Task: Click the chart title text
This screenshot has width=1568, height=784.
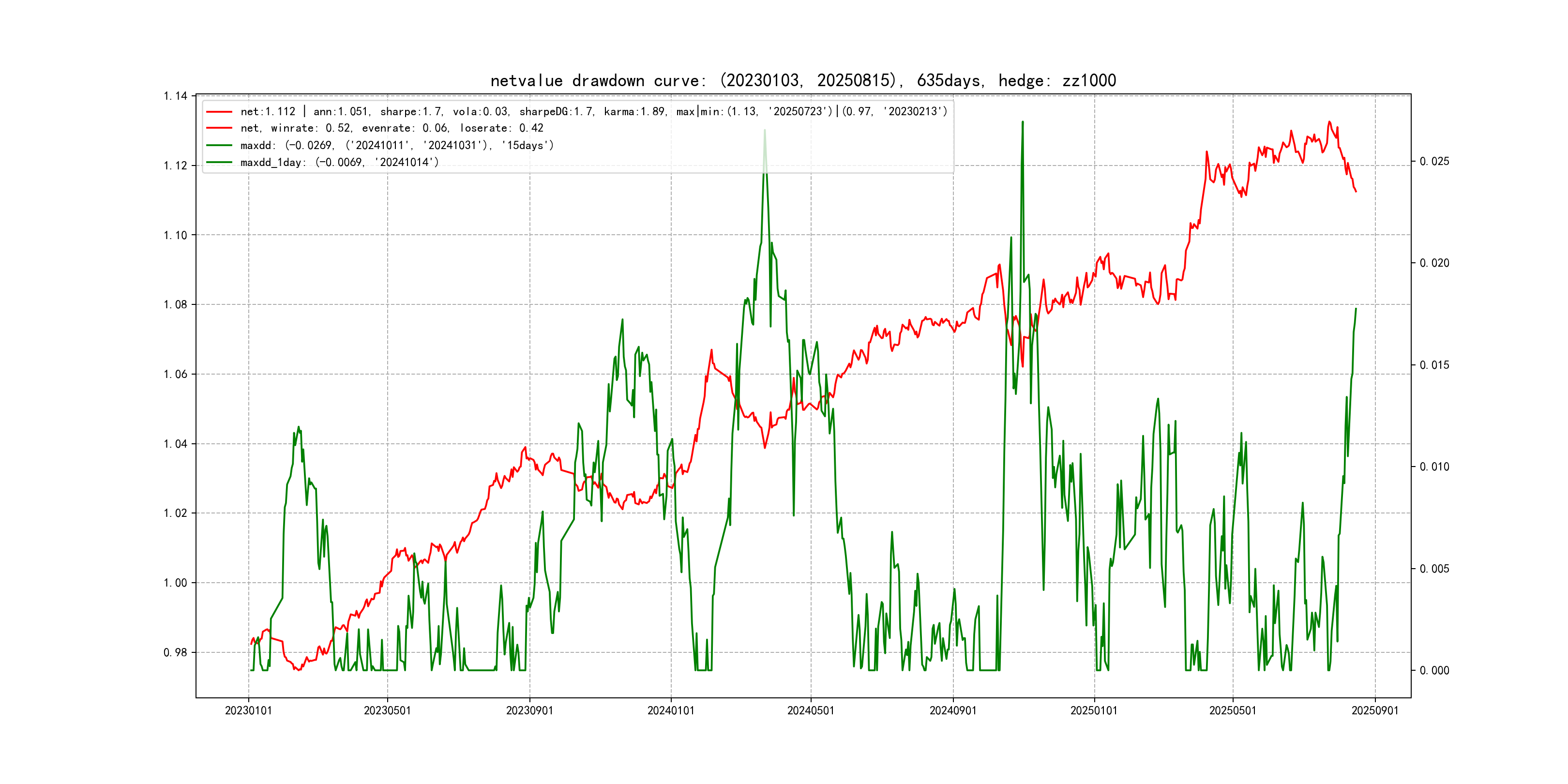Action: [803, 80]
